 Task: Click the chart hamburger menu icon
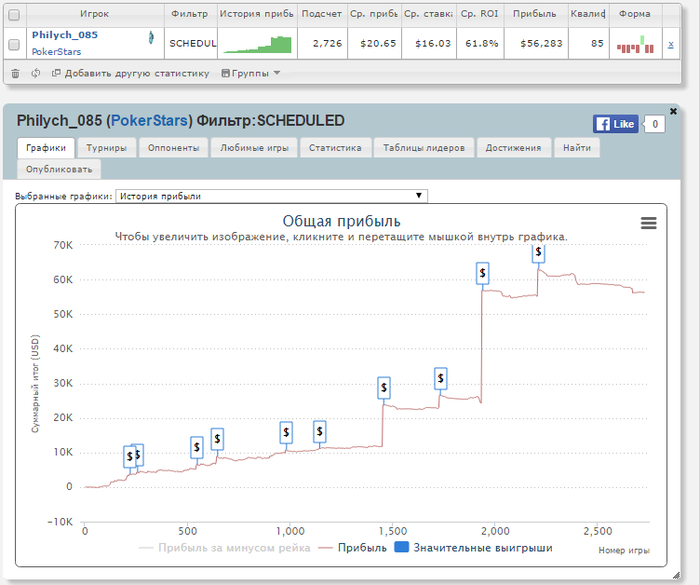(649, 223)
